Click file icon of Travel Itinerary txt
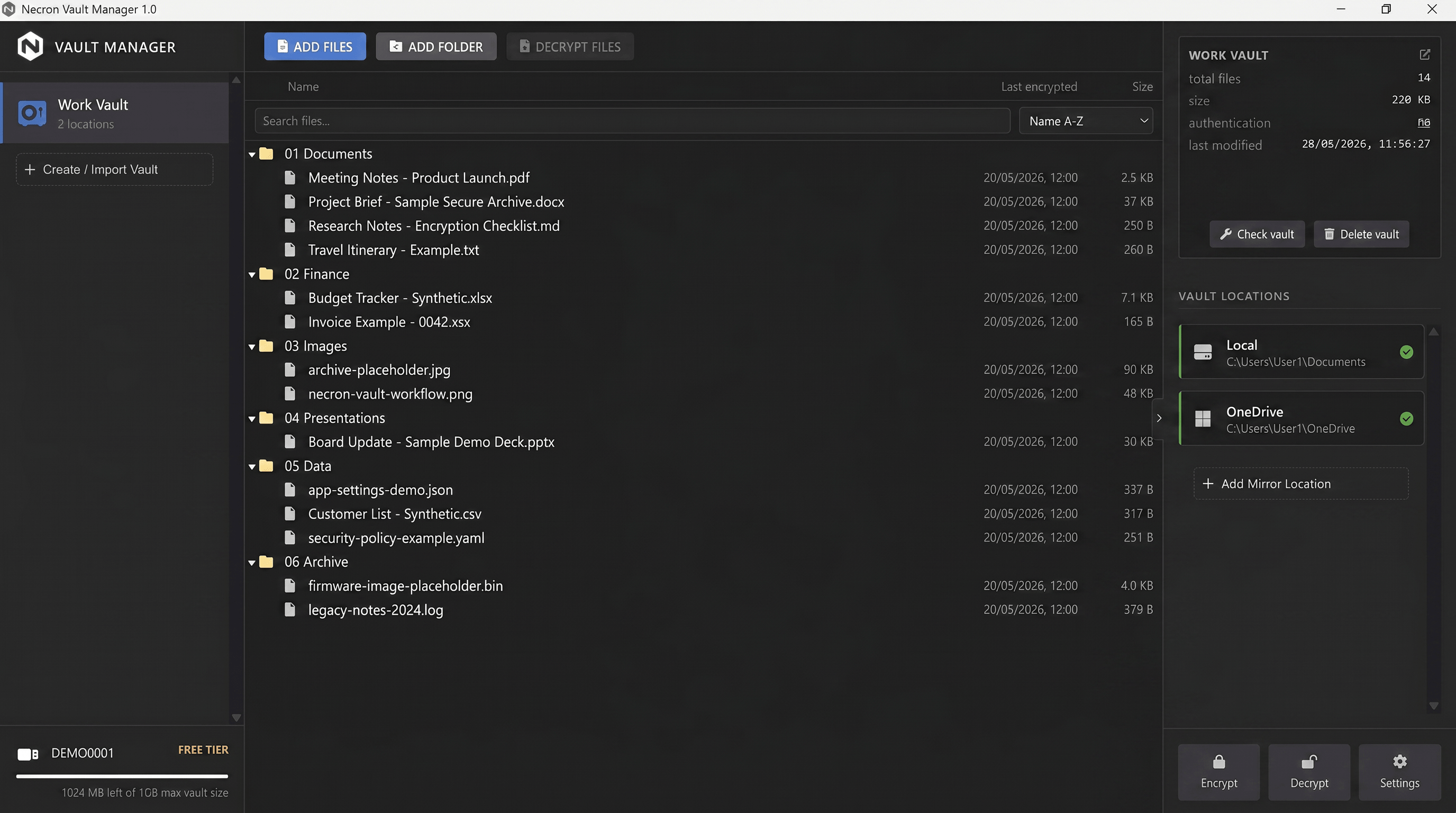Screen dimensions: 1456x813 pyautogui.click(x=290, y=249)
